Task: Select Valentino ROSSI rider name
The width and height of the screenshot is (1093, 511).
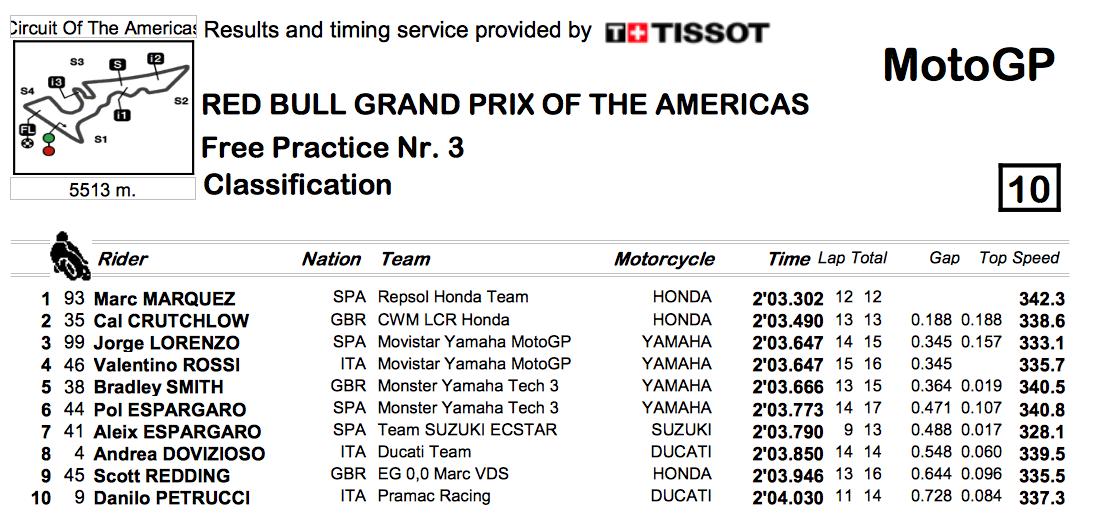Action: pos(167,365)
